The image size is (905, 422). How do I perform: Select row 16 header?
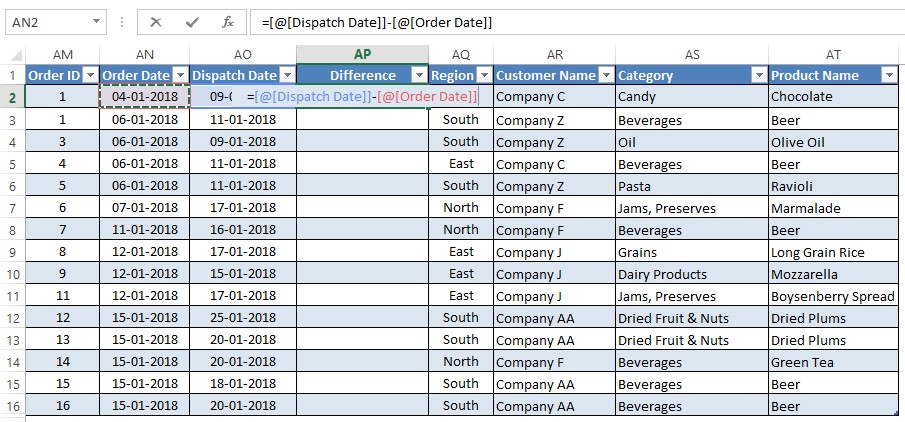(x=13, y=406)
